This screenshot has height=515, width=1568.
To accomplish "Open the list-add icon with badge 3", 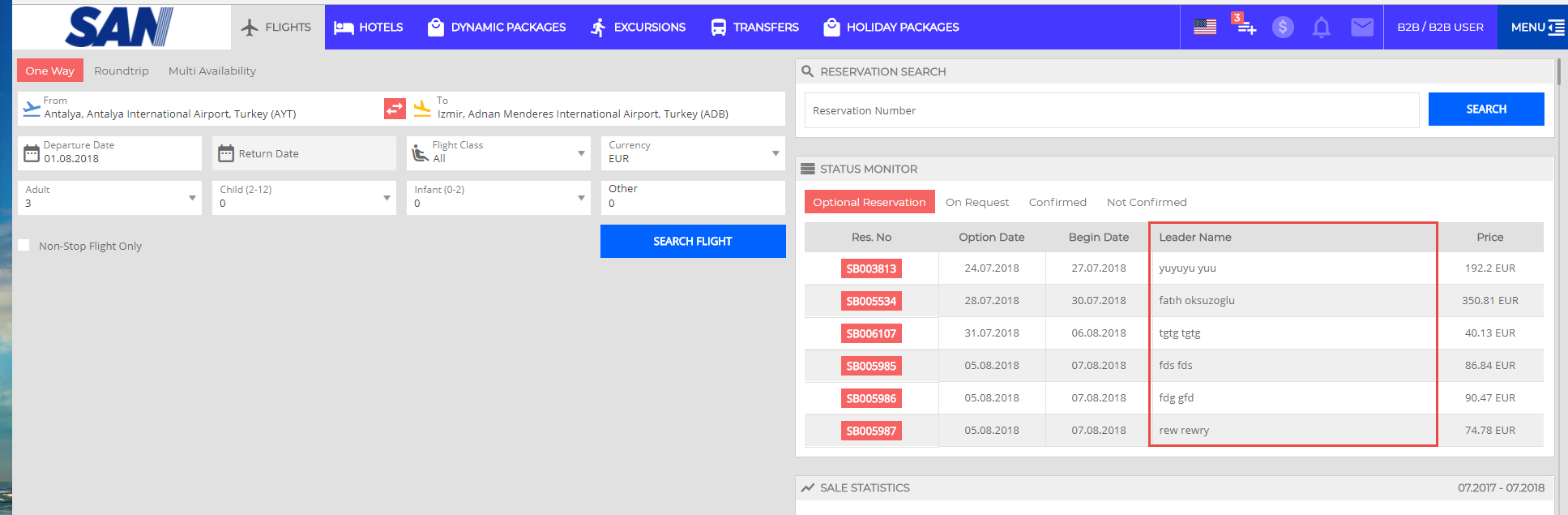I will coord(1245,26).
